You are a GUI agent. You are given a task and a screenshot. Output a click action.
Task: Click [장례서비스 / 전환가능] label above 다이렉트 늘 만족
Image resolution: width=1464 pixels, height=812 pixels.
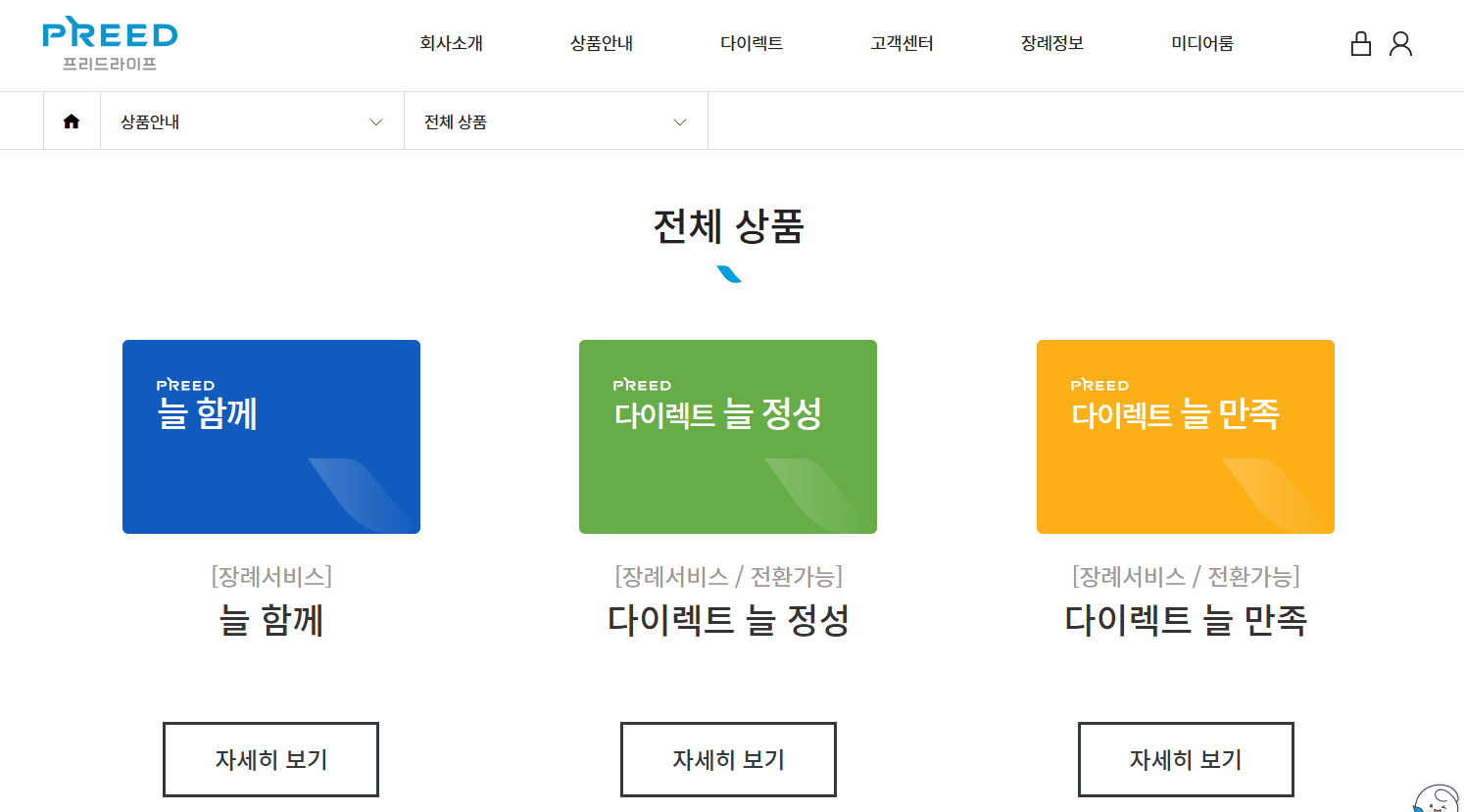click(x=1186, y=576)
